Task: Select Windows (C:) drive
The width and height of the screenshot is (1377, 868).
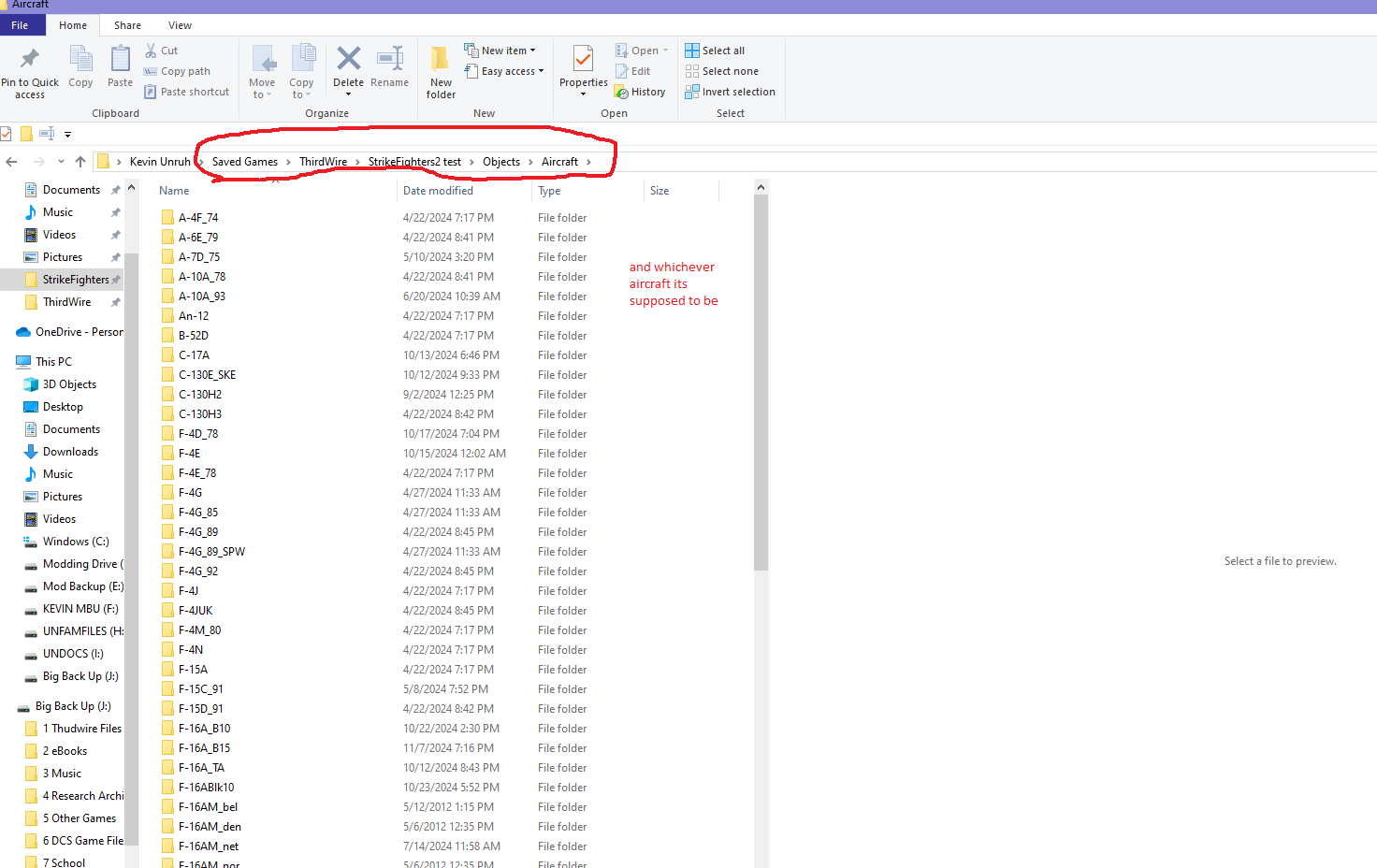Action: (76, 542)
